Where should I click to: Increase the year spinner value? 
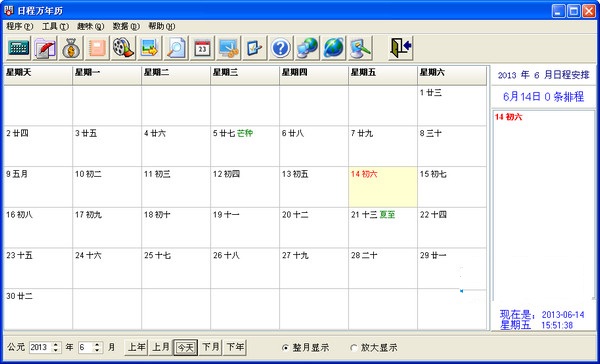click(56, 344)
